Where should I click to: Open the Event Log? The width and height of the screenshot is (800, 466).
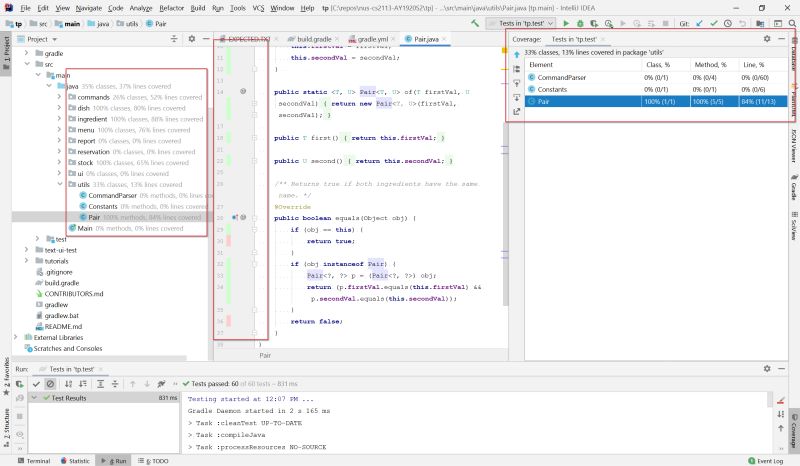tap(765, 461)
